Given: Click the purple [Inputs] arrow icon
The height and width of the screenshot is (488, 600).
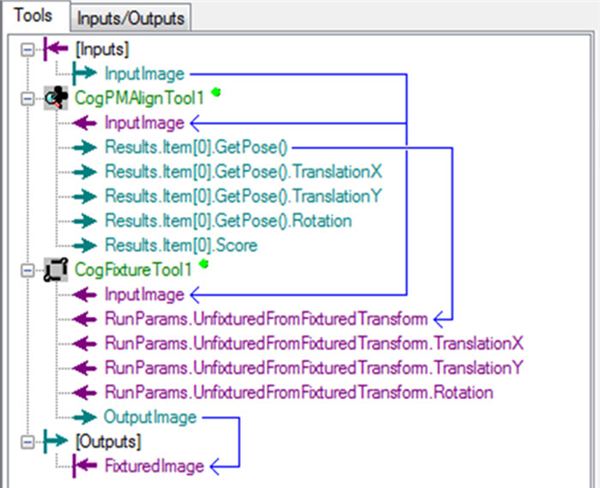Looking at the screenshot, I should point(55,49).
